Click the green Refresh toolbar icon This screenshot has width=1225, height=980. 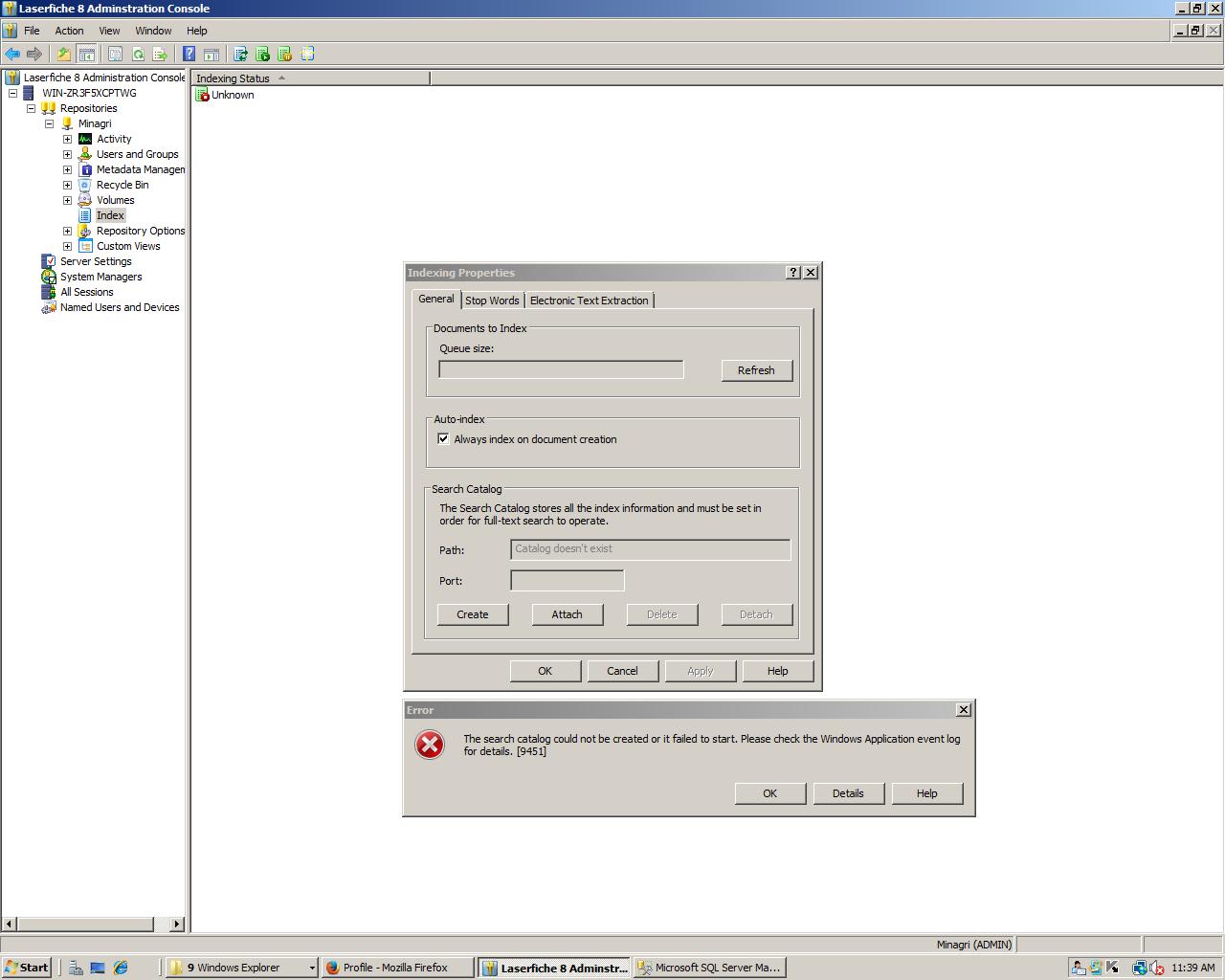click(x=138, y=55)
